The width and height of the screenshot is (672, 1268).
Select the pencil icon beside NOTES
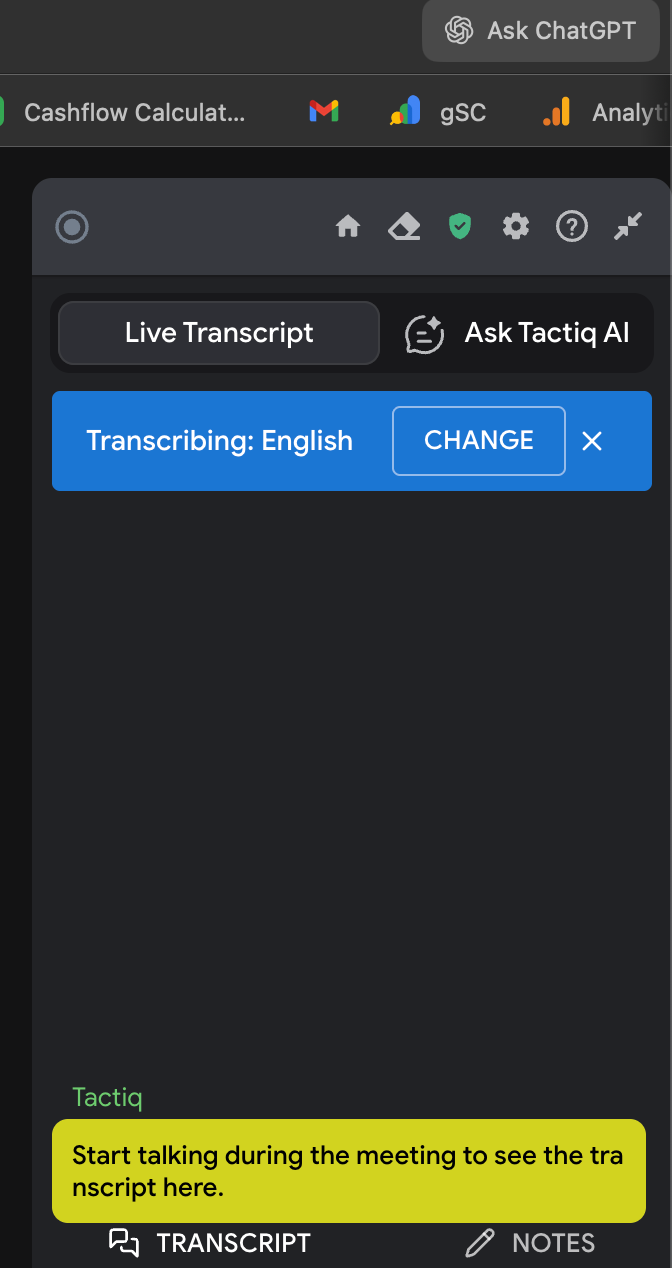coord(479,1242)
